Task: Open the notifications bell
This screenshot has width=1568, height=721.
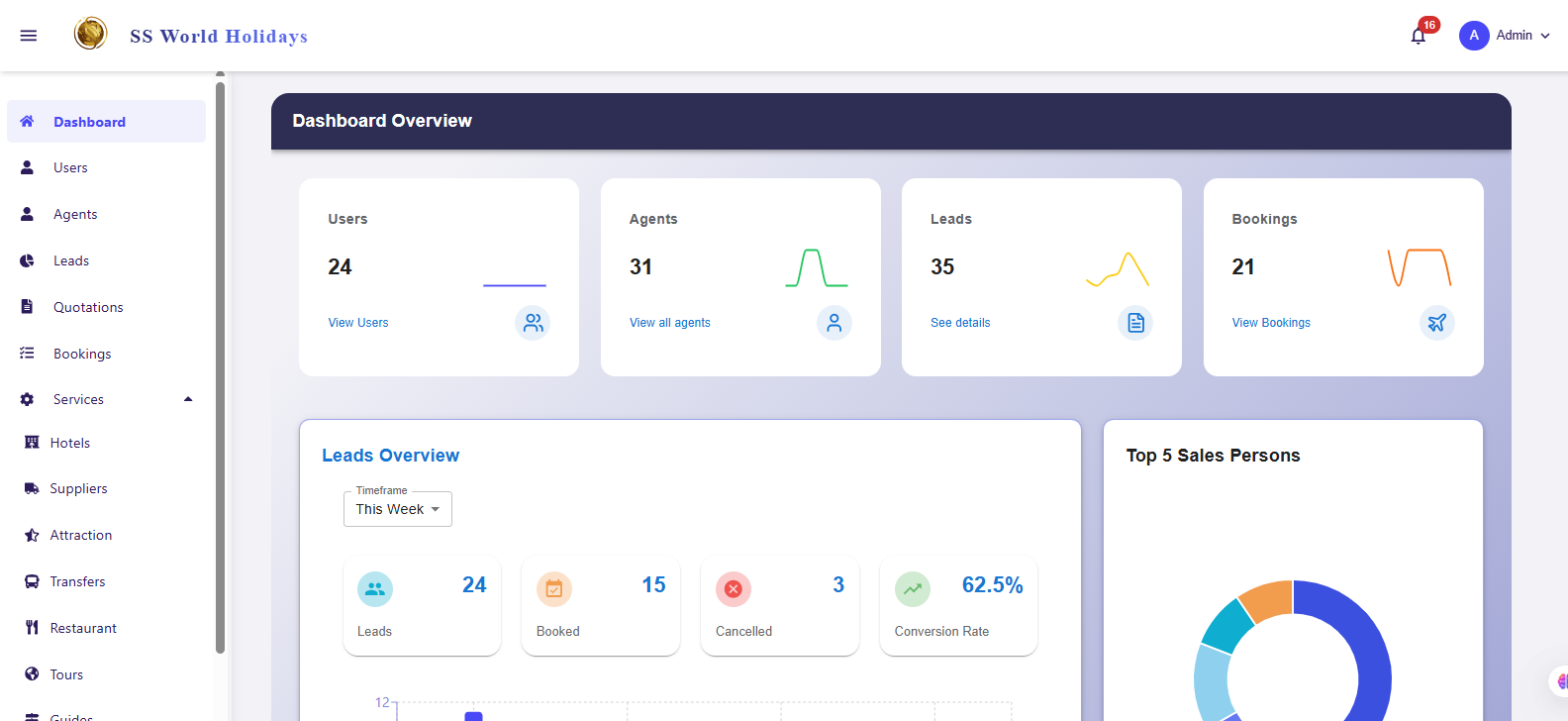Action: click(x=1419, y=36)
